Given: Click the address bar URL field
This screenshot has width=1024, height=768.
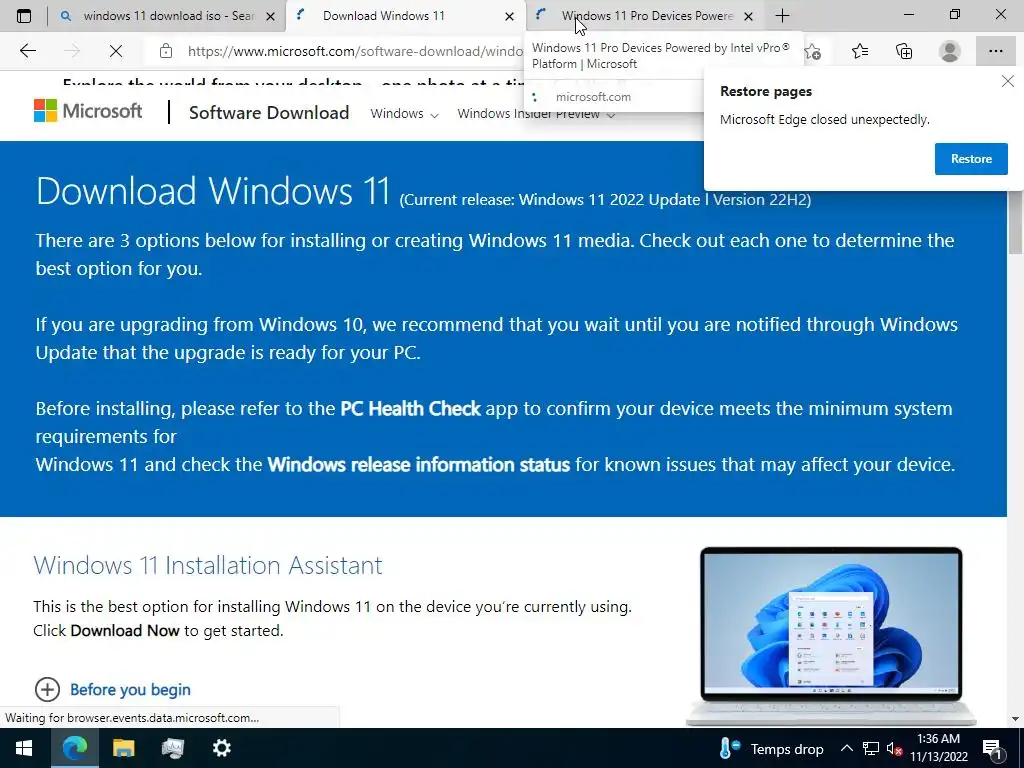Looking at the screenshot, I should click(x=353, y=51).
